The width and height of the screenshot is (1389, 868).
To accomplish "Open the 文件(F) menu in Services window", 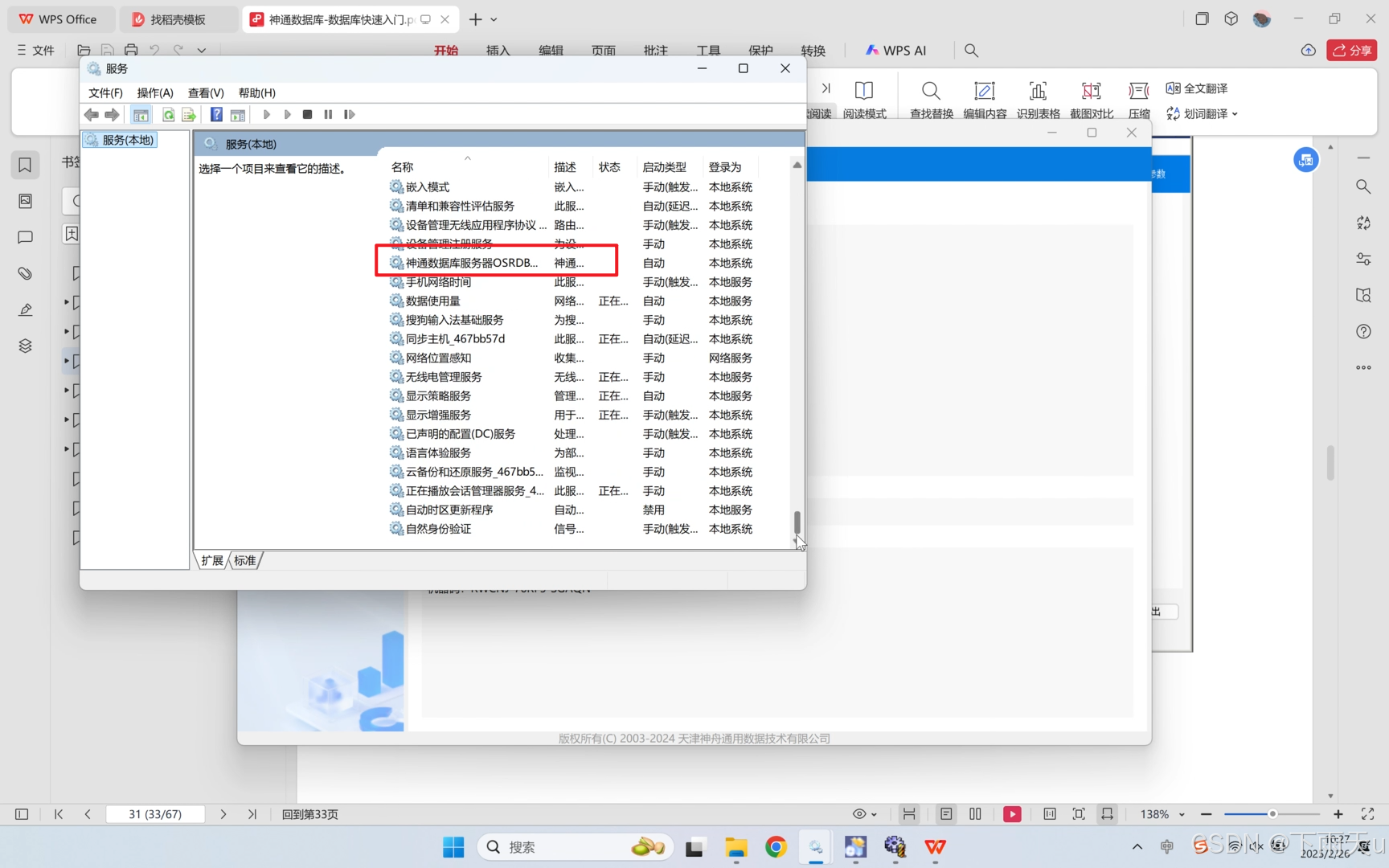I will (105, 93).
